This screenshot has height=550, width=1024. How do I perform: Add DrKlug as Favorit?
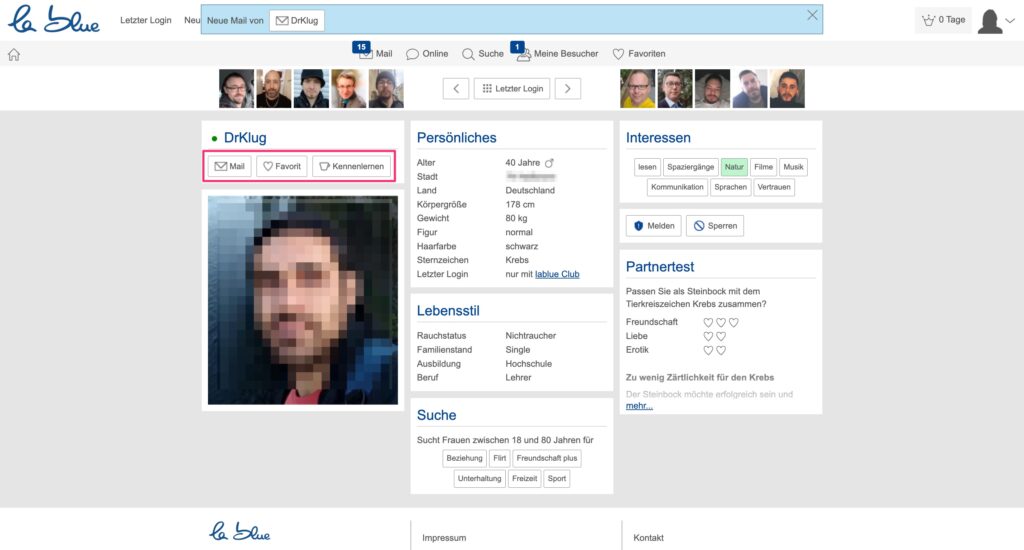click(x=281, y=167)
